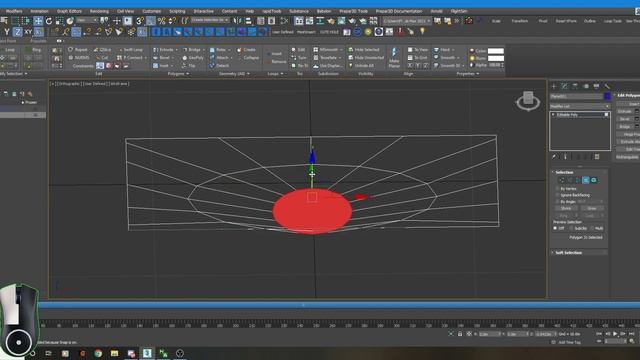Select Border sub-object level icon
The width and height of the screenshot is (640, 360).
coord(578,180)
